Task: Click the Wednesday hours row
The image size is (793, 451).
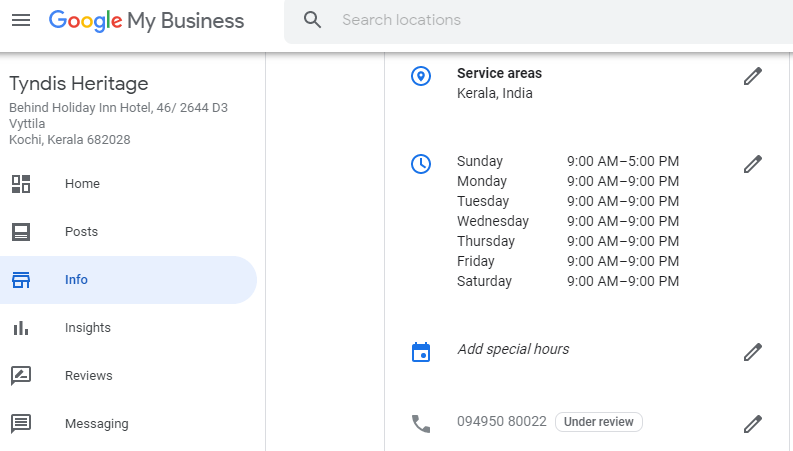Action: click(568, 221)
